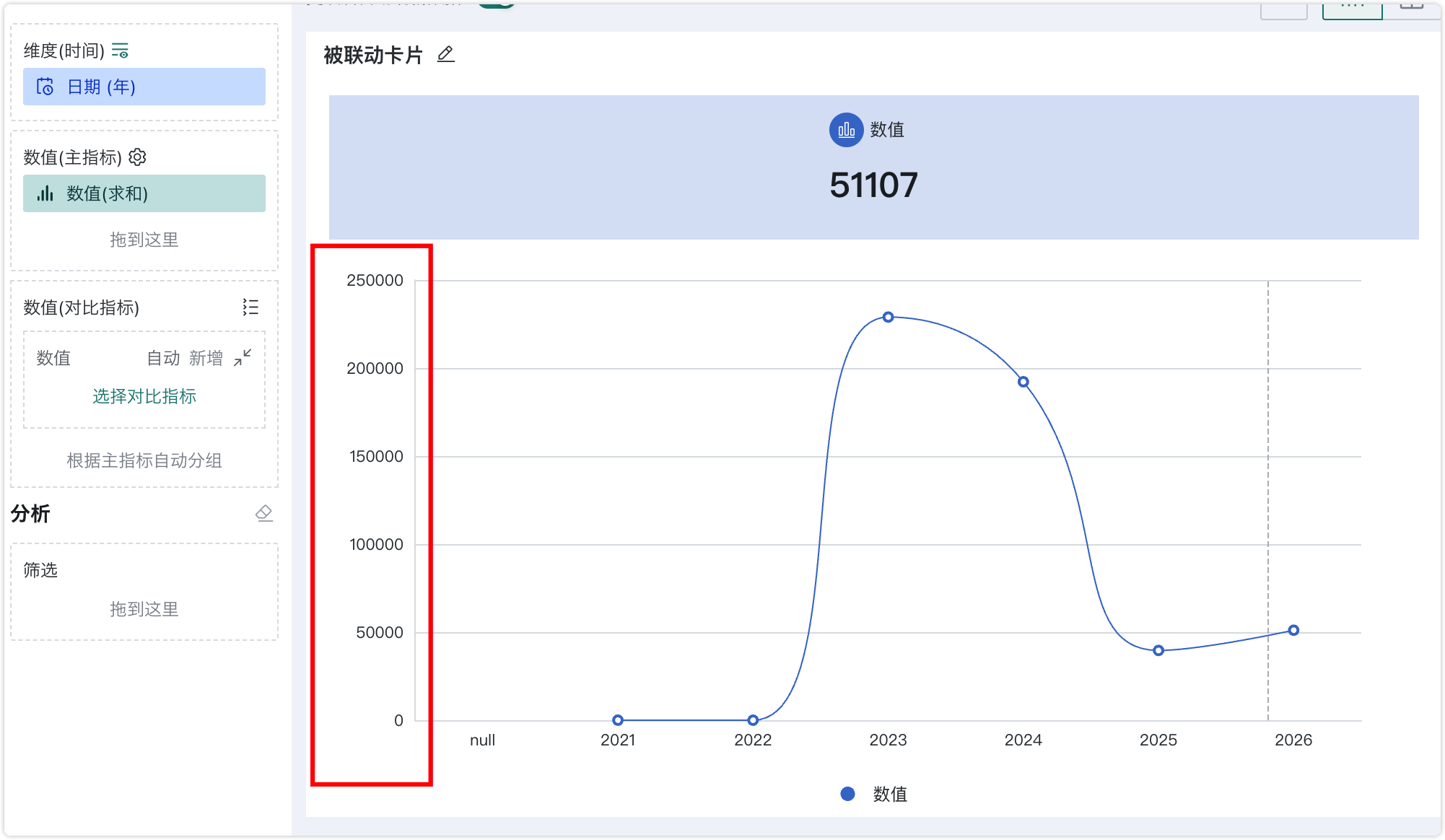
Task: Click the 100000 y-axis label
Action: 376,544
